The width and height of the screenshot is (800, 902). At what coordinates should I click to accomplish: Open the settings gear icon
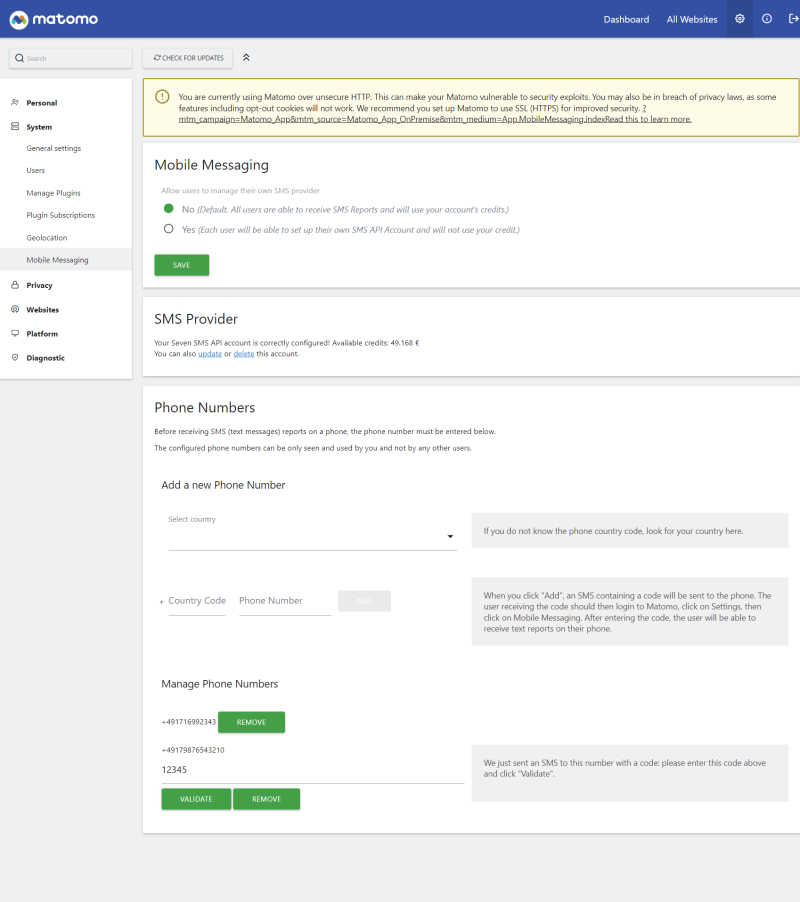click(x=739, y=18)
